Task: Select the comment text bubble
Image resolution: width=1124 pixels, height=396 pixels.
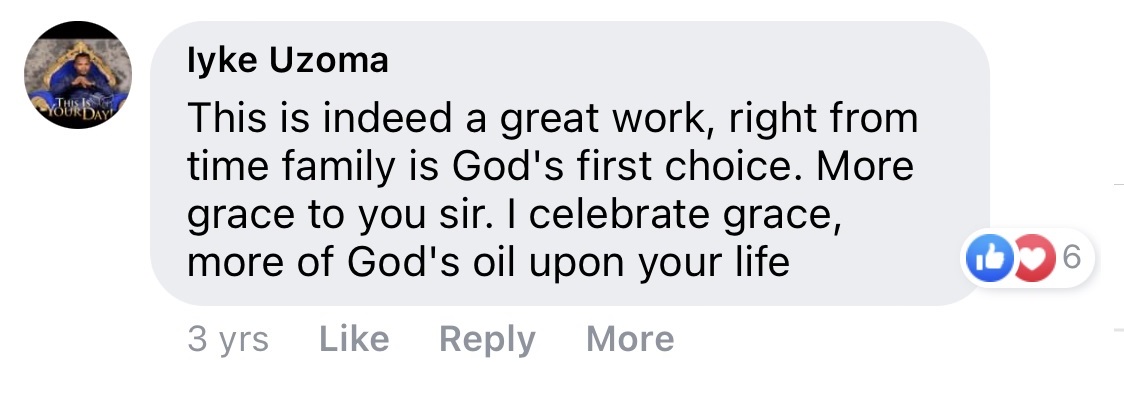Action: coord(570,164)
